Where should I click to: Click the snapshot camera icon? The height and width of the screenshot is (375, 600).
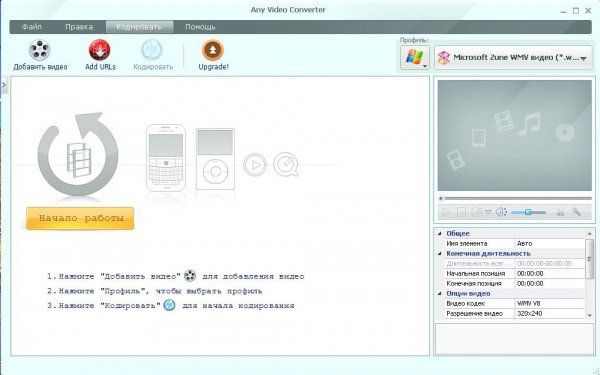pyautogui.click(x=477, y=212)
